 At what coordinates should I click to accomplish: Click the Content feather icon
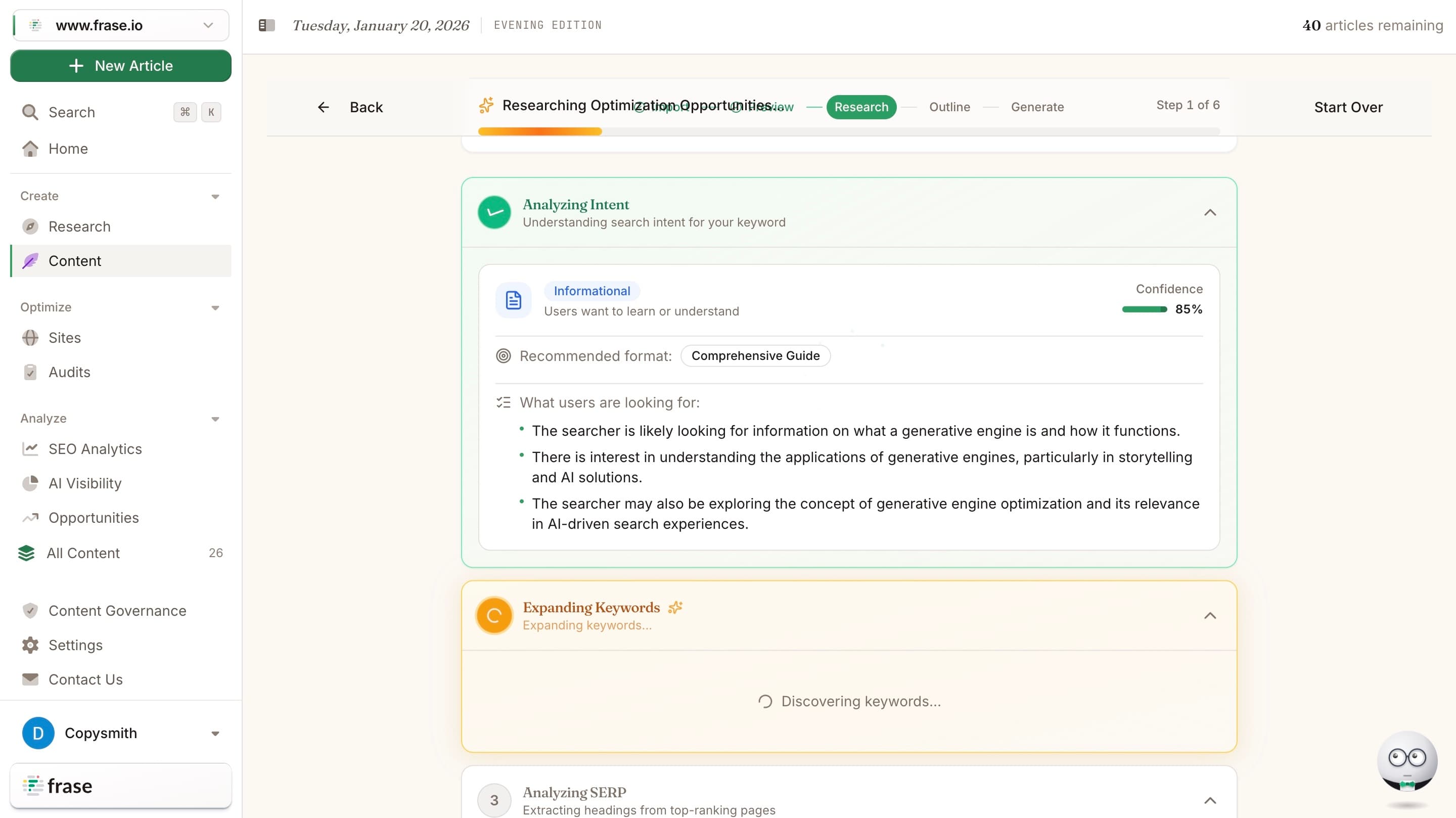pos(29,260)
